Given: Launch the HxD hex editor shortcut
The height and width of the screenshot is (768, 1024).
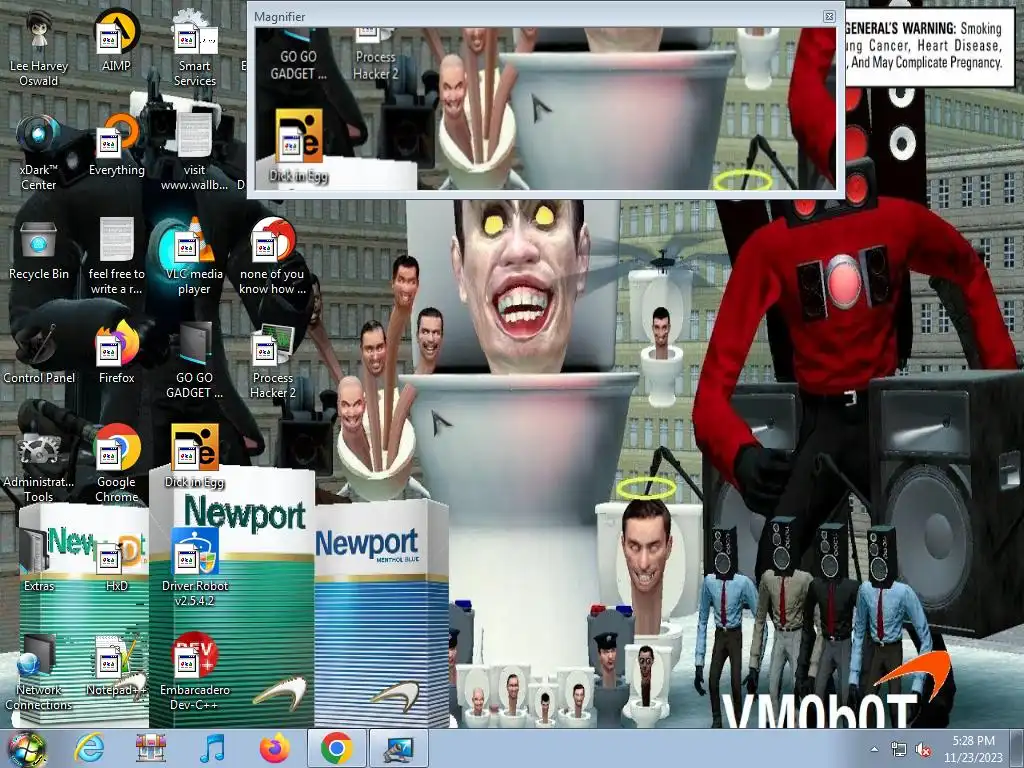Looking at the screenshot, I should tap(116, 562).
